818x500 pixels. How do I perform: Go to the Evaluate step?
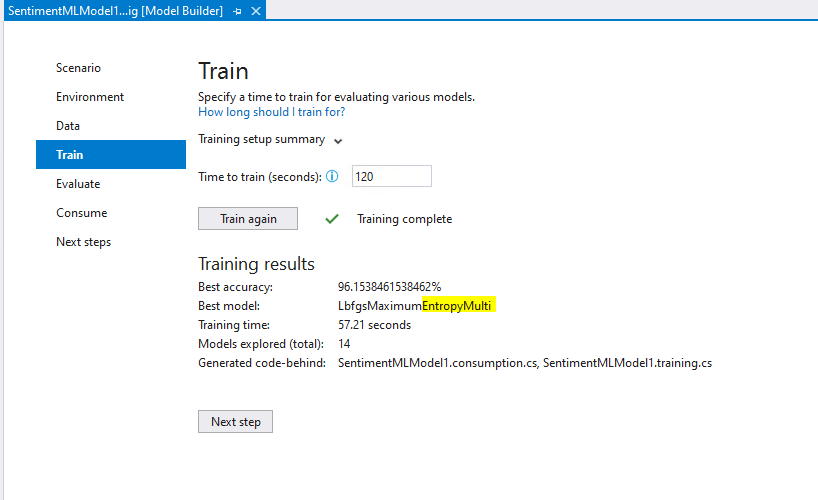(x=78, y=184)
